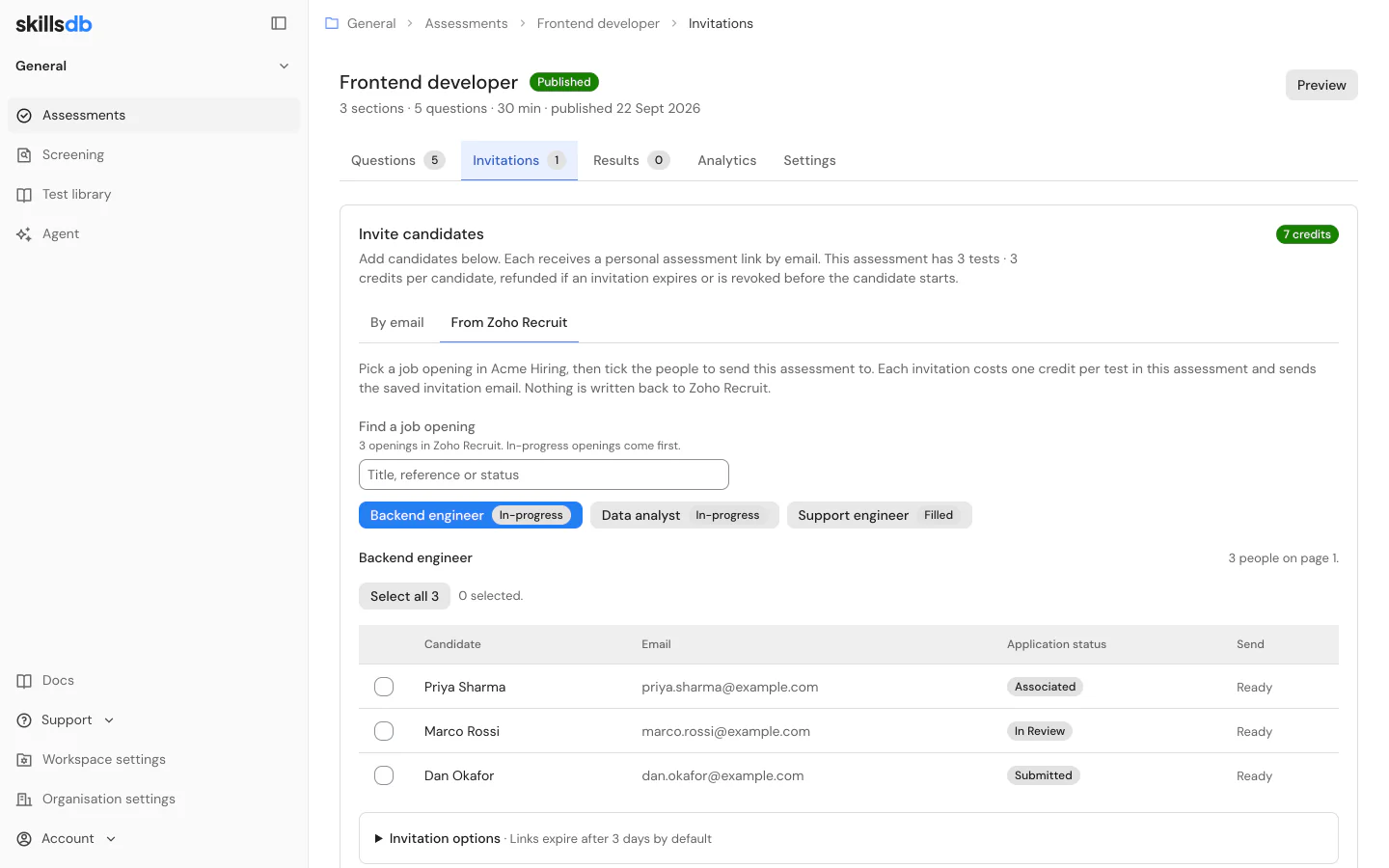Open the Results tab
Viewport: 1389px width, 868px height.
(x=631, y=160)
